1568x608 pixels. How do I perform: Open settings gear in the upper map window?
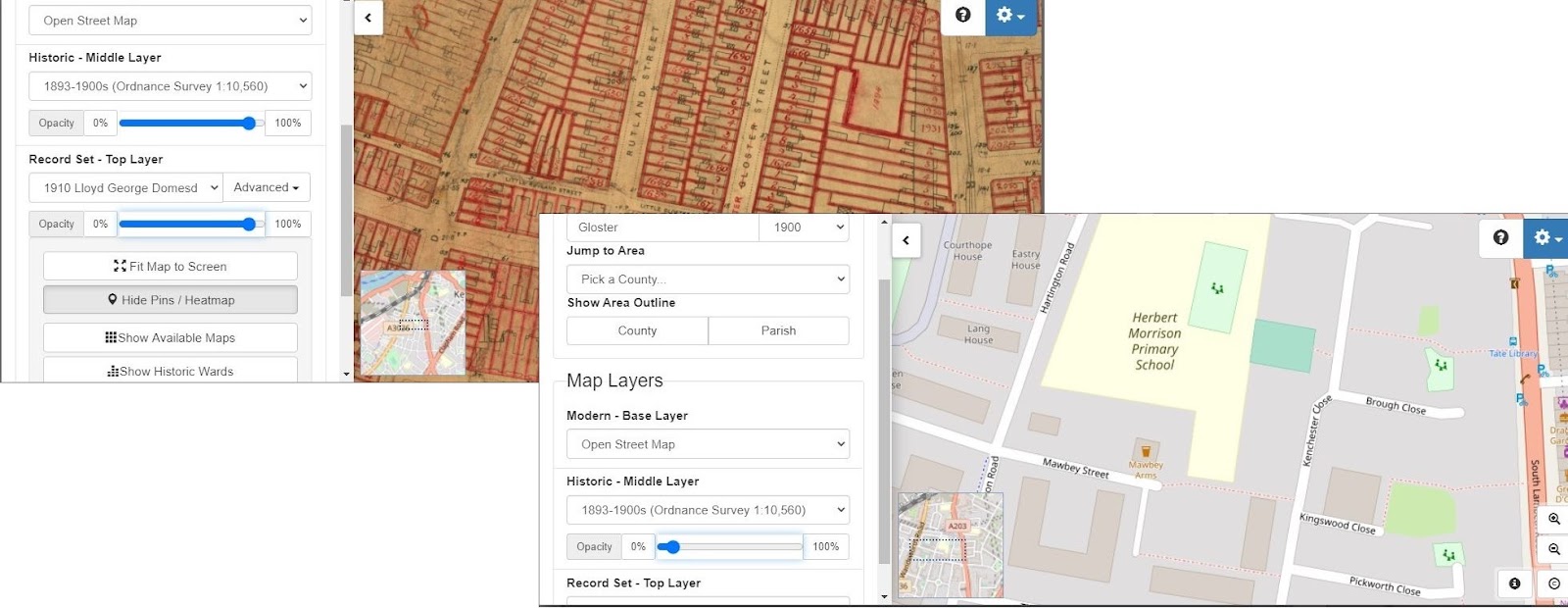(x=1010, y=16)
